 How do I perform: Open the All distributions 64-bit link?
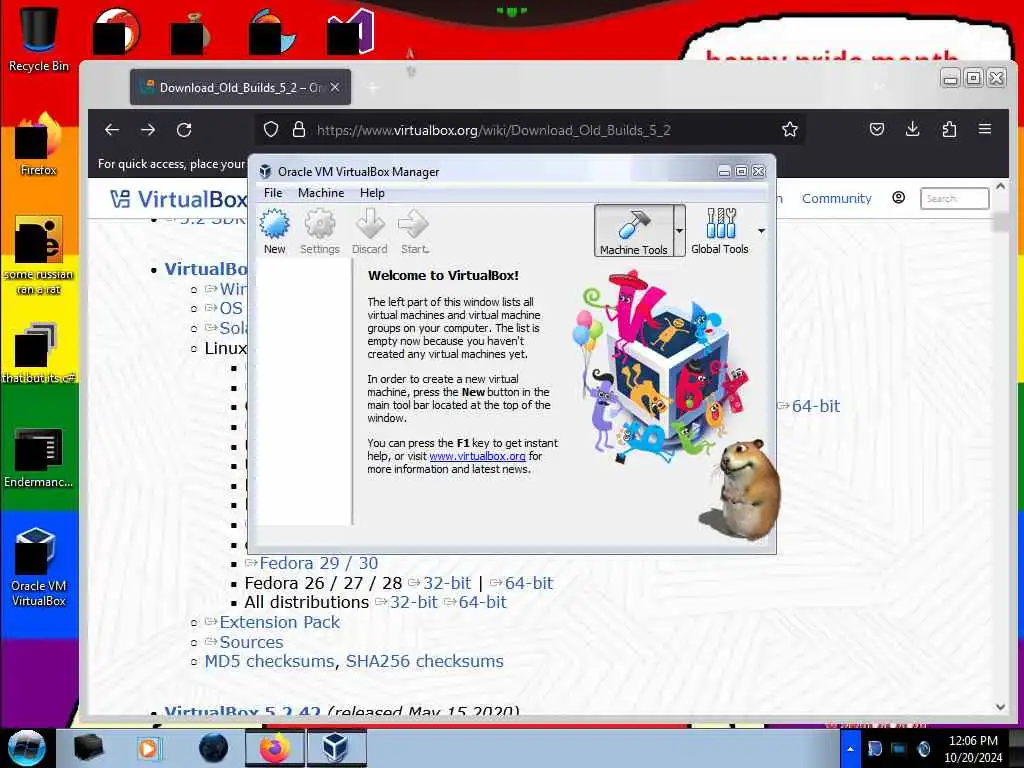(x=482, y=602)
